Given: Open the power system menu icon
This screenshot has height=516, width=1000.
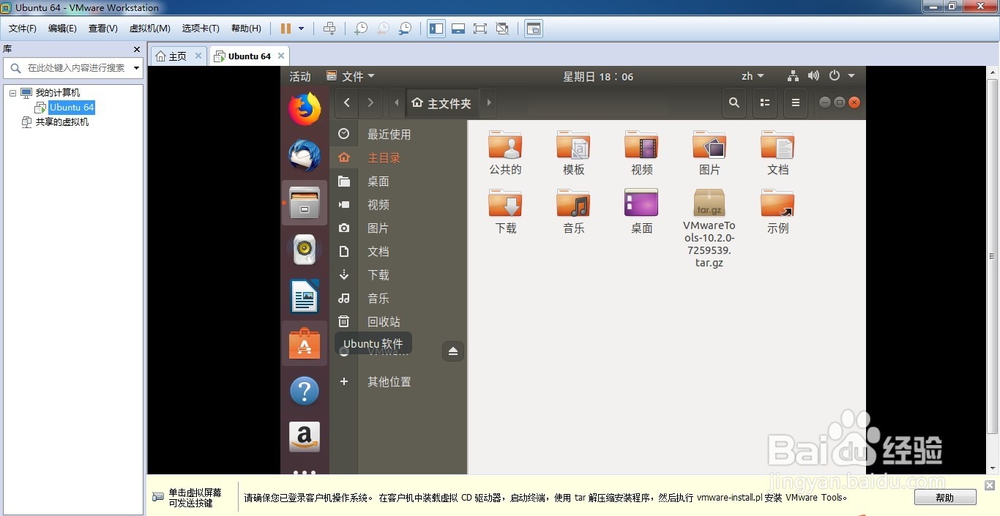Looking at the screenshot, I should tap(834, 76).
